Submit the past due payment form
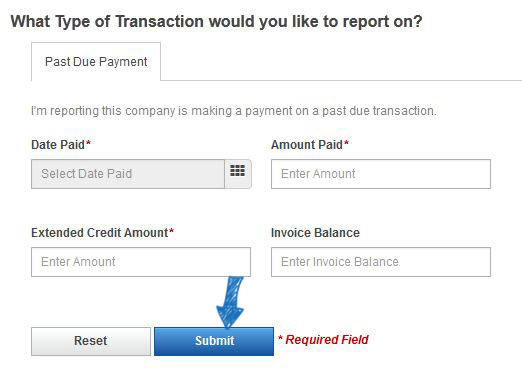 (x=214, y=341)
